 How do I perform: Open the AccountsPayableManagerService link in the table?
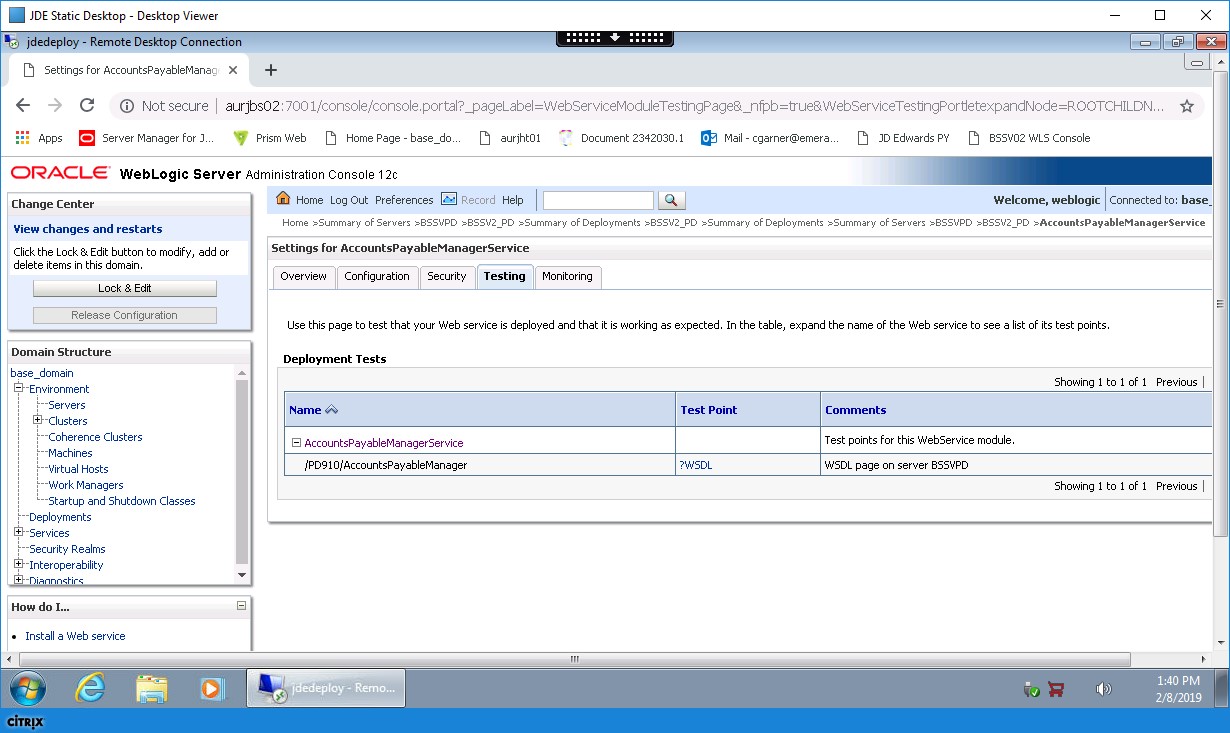tap(384, 443)
